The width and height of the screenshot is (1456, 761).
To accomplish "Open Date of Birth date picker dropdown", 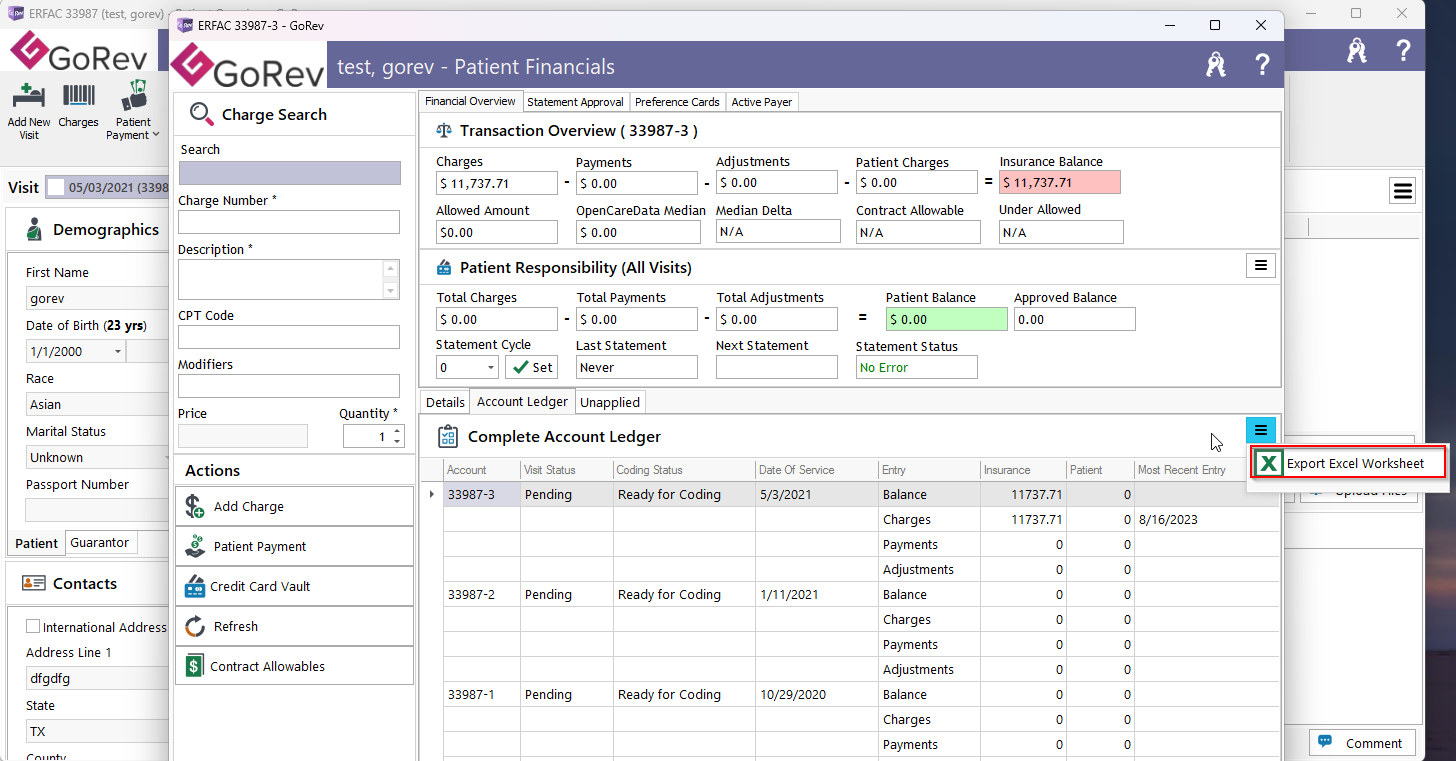I will click(x=118, y=351).
